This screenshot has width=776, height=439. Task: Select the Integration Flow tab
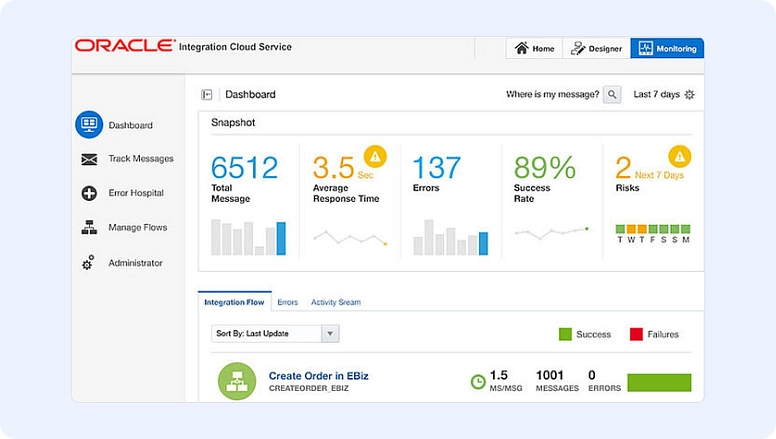coord(235,302)
